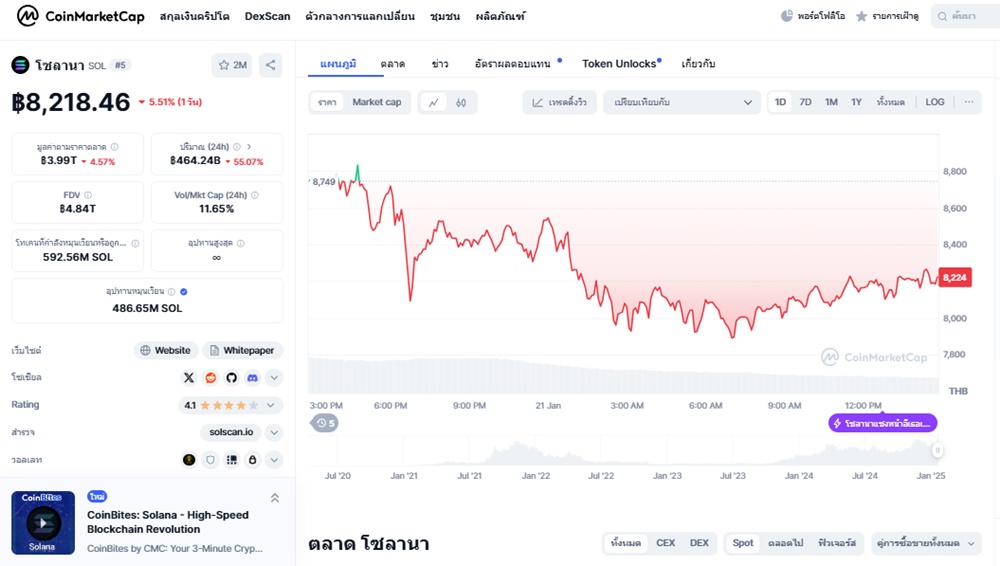Play the CoinBites Solana video thumbnail

pyautogui.click(x=43, y=523)
